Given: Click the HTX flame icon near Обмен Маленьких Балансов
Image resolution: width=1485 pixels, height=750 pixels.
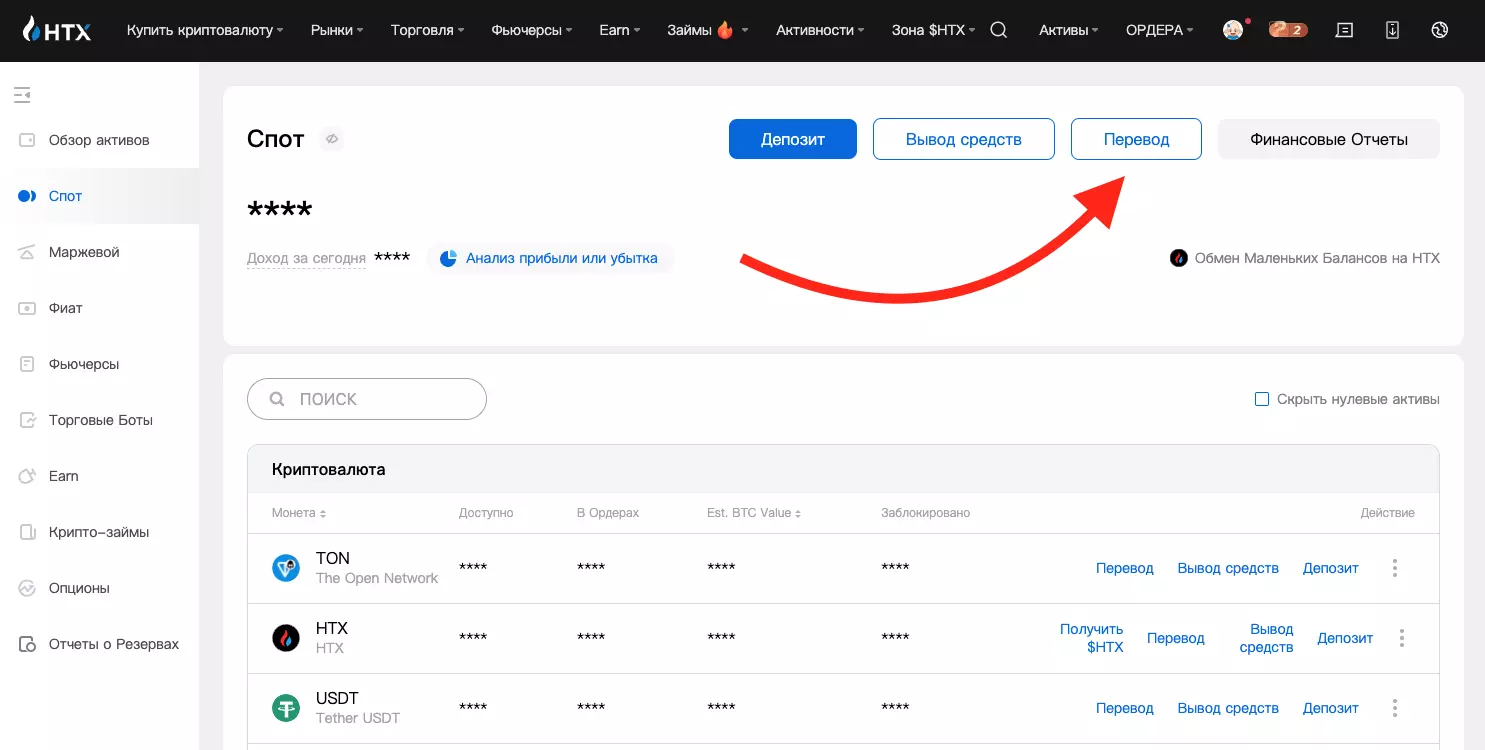Looking at the screenshot, I should point(1179,258).
